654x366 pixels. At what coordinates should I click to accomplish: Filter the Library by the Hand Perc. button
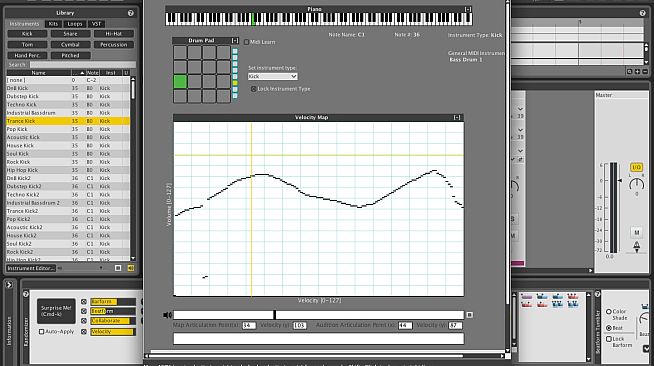click(x=27, y=55)
